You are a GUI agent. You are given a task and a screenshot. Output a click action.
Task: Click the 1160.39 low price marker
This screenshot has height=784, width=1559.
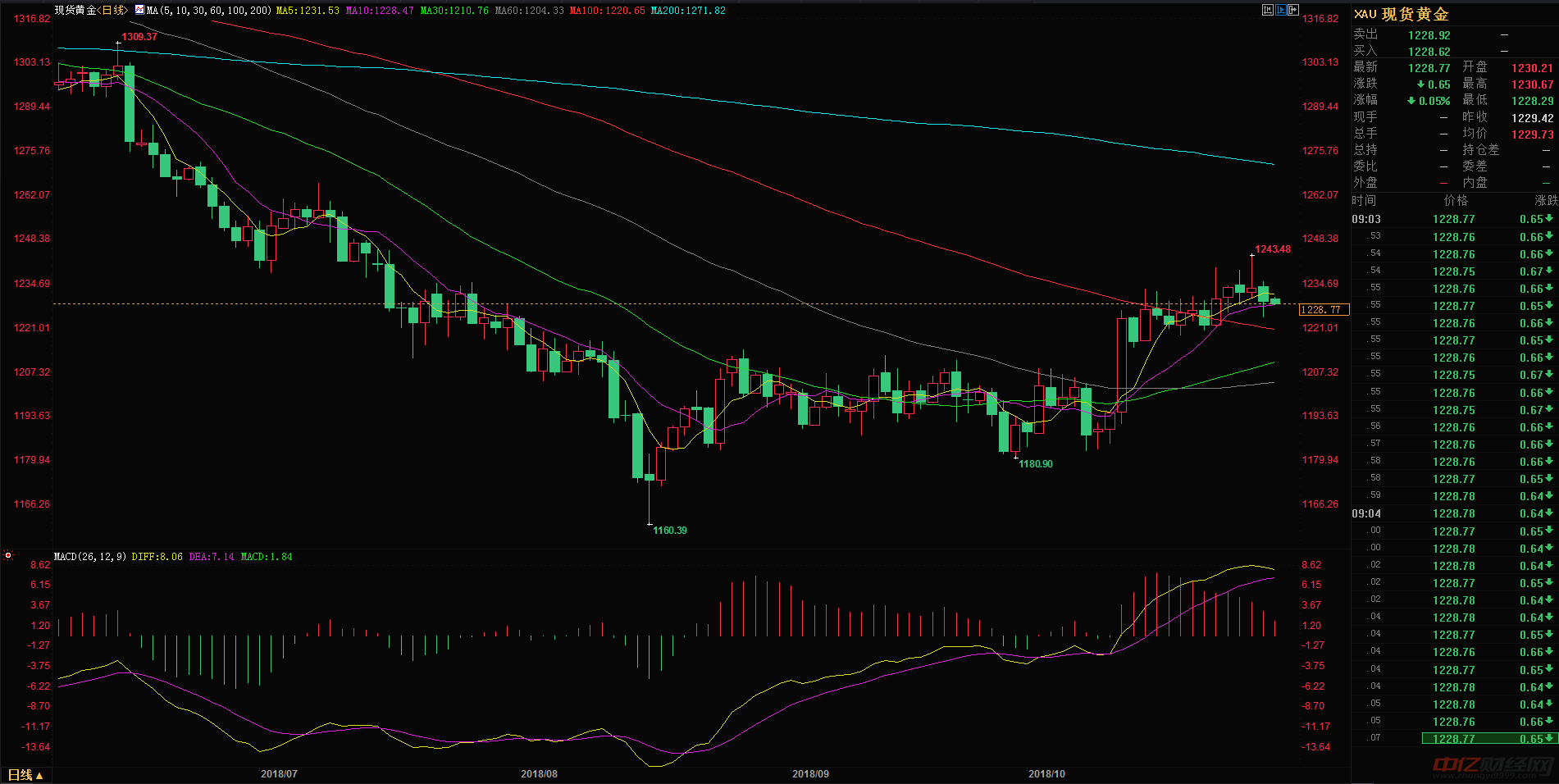pos(669,531)
